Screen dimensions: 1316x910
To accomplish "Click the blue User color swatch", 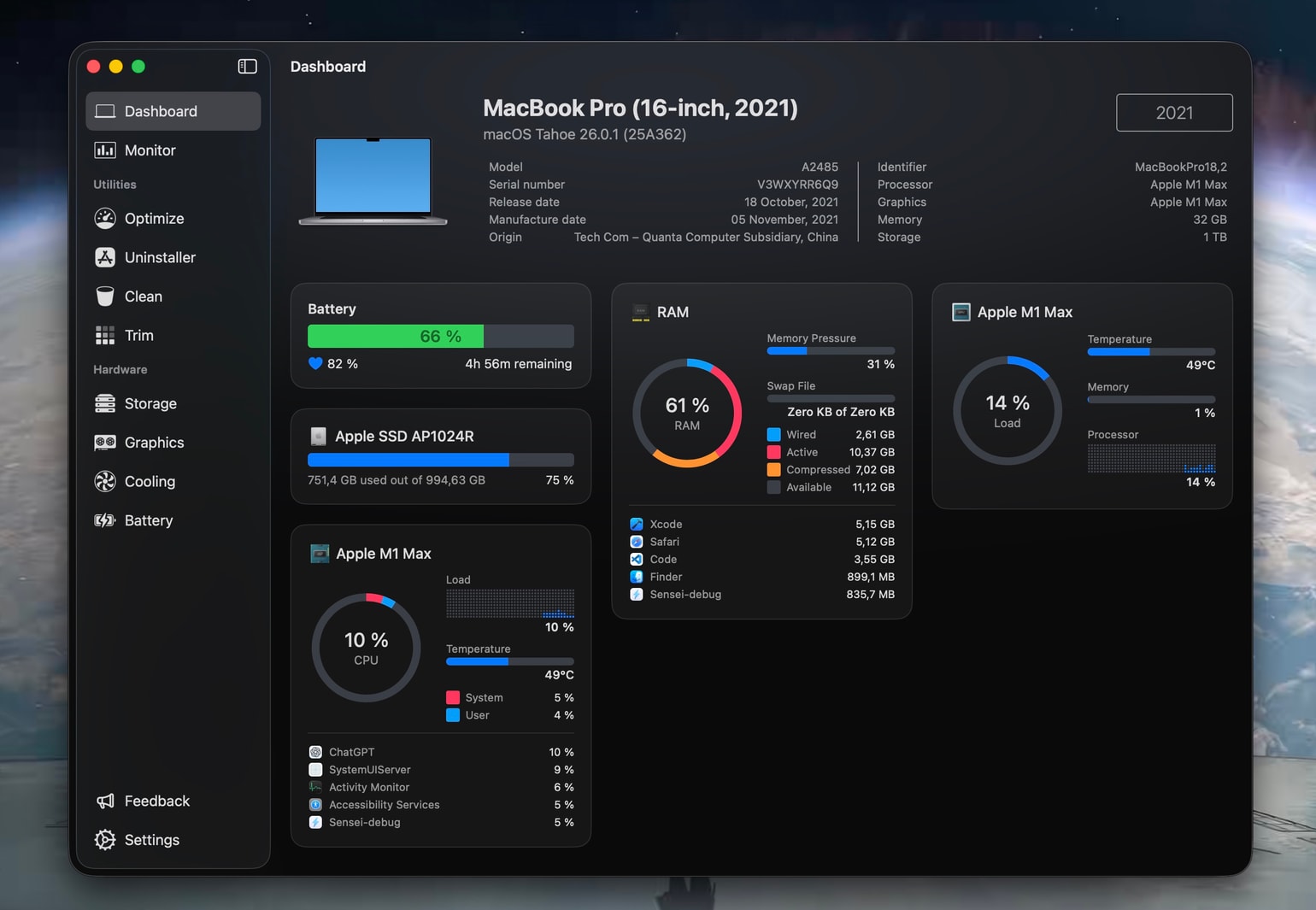I will pyautogui.click(x=453, y=715).
